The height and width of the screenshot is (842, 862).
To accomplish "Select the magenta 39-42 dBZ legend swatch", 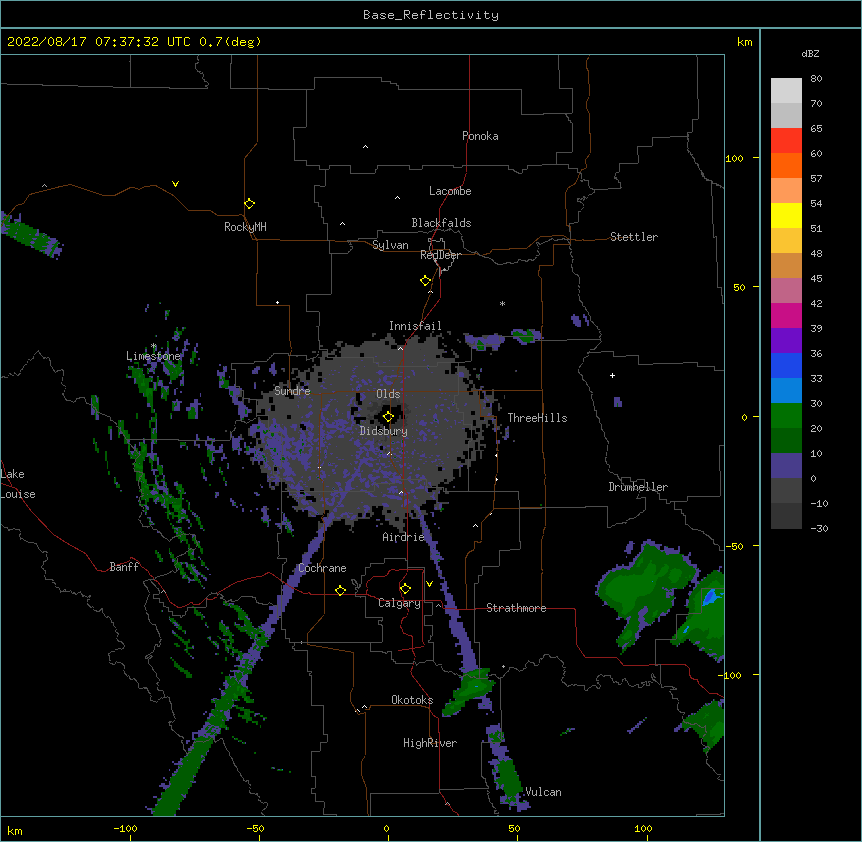I will coord(786,315).
